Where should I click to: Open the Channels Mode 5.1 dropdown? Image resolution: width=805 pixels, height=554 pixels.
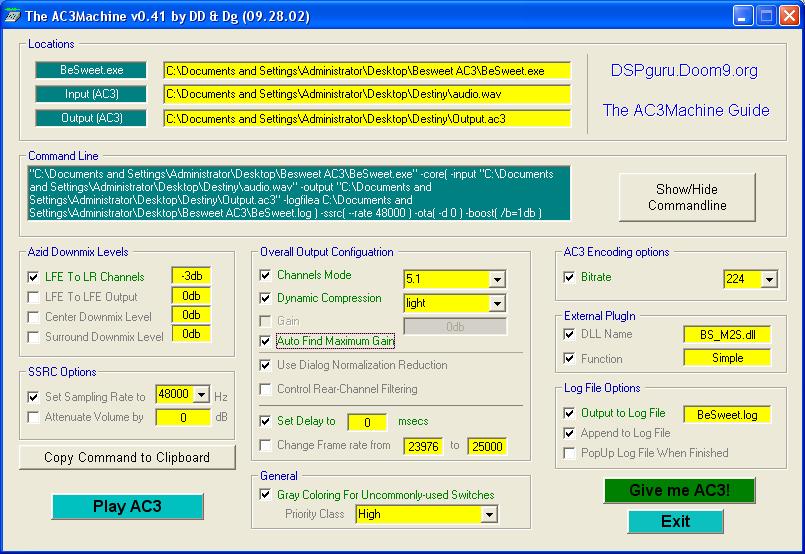pyautogui.click(x=497, y=279)
